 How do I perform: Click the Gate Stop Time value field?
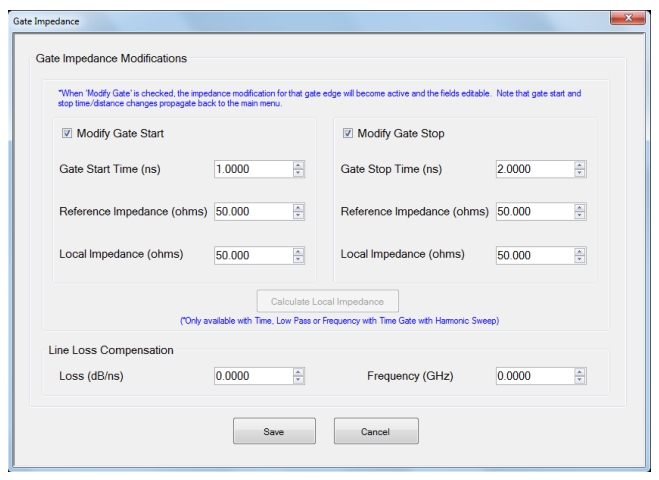click(x=531, y=169)
